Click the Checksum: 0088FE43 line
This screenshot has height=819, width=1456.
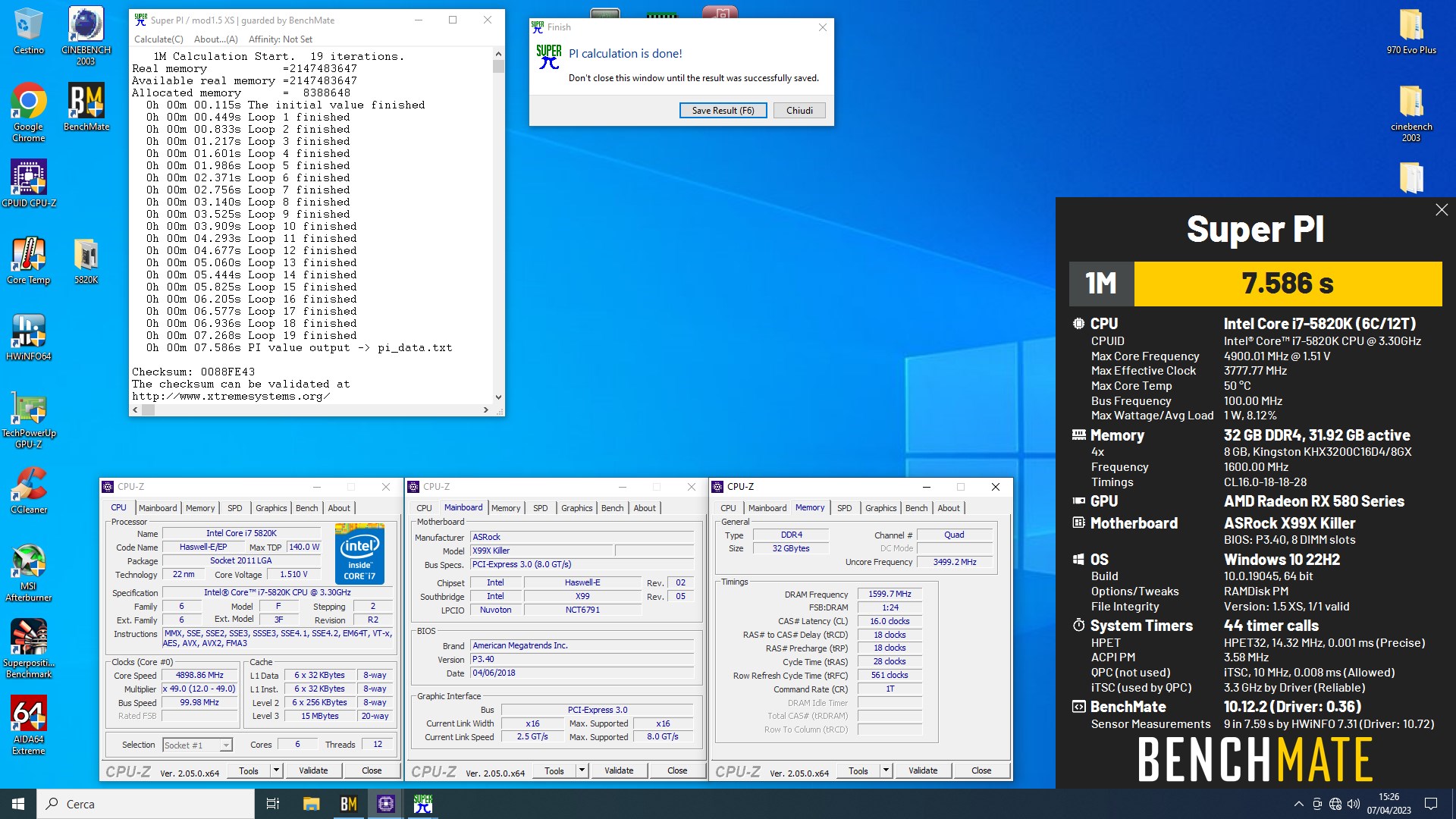point(193,372)
